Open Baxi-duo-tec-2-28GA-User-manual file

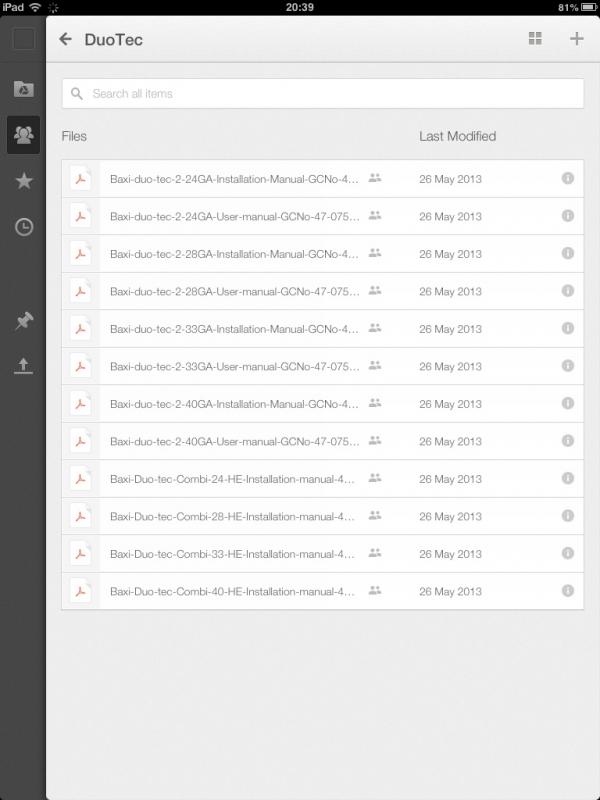click(x=234, y=291)
